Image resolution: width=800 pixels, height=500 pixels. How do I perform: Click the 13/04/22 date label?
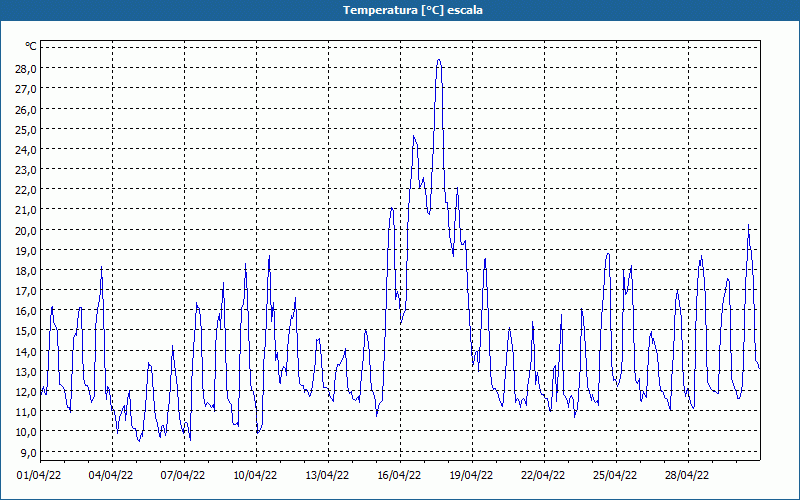327,475
